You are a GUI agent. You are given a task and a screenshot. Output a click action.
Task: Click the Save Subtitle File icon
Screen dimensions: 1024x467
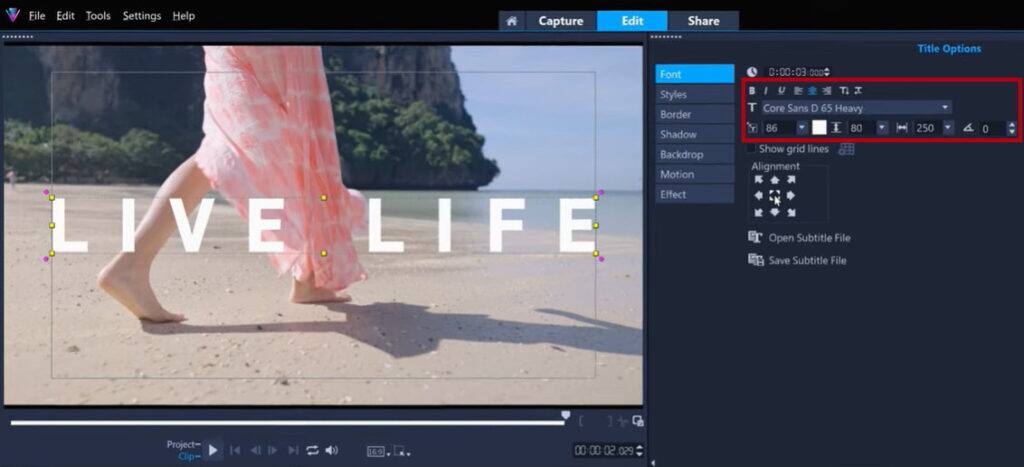pyautogui.click(x=756, y=260)
